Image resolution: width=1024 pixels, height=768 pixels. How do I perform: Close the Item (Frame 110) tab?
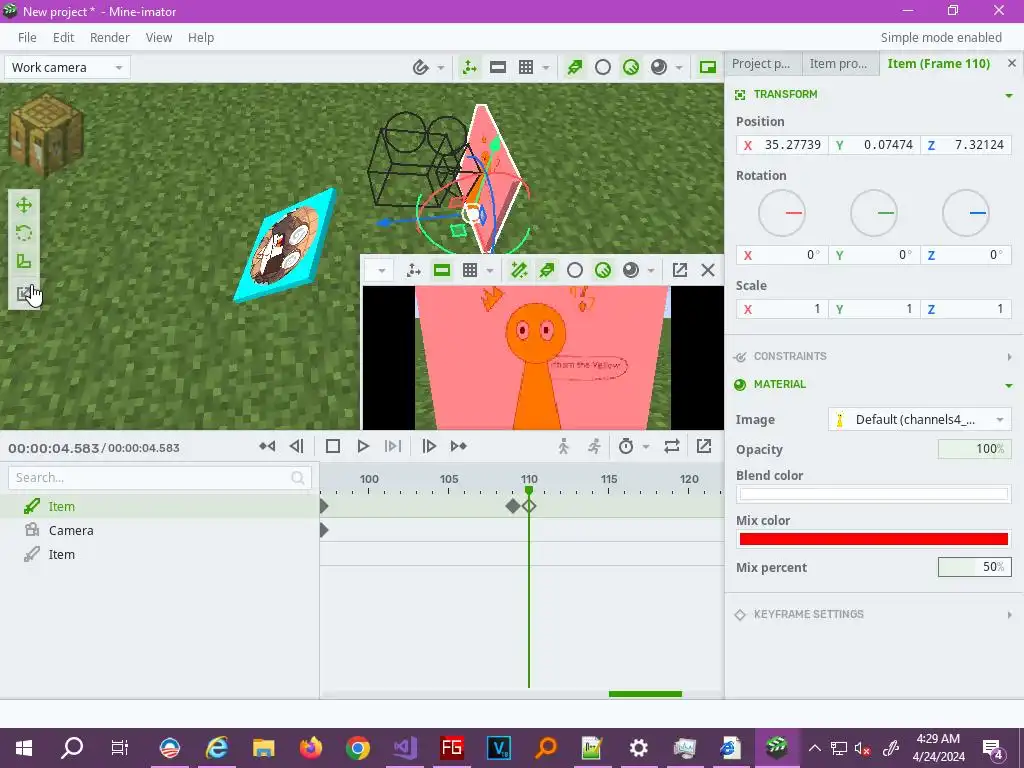coord(1012,63)
